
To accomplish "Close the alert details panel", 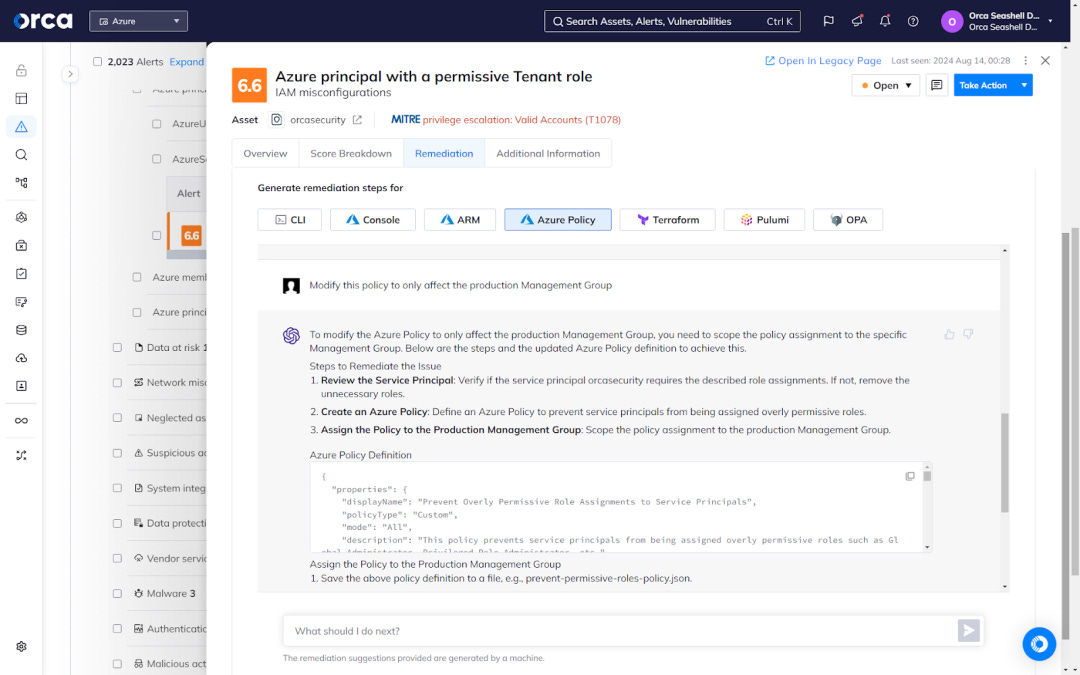I will [1046, 61].
